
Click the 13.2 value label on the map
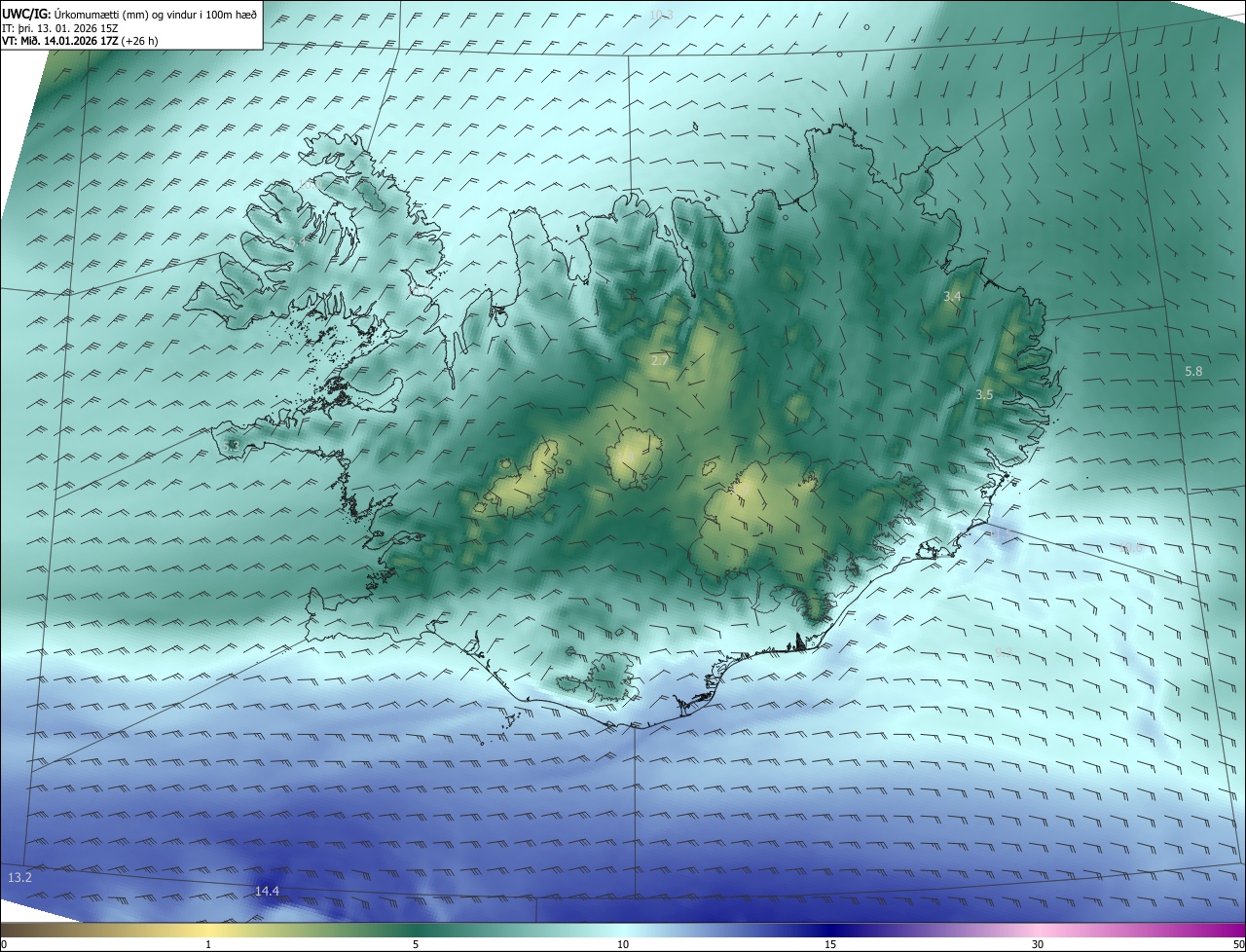tap(19, 878)
